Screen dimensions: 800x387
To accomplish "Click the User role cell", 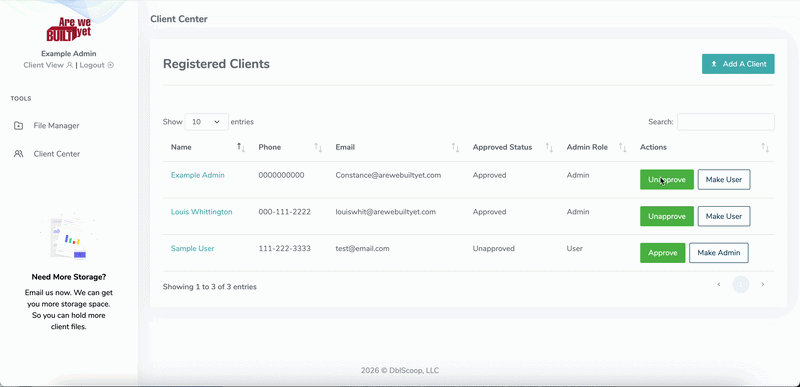I will click(574, 248).
